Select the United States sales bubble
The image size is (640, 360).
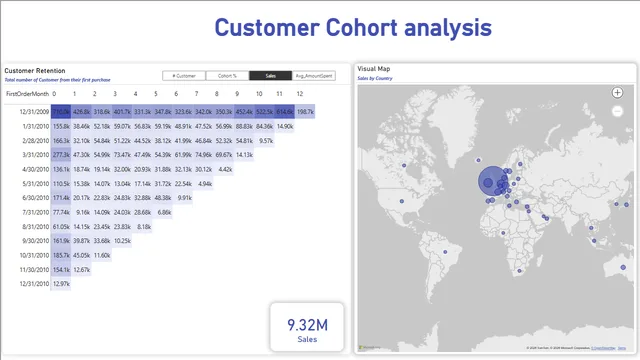point(402,201)
